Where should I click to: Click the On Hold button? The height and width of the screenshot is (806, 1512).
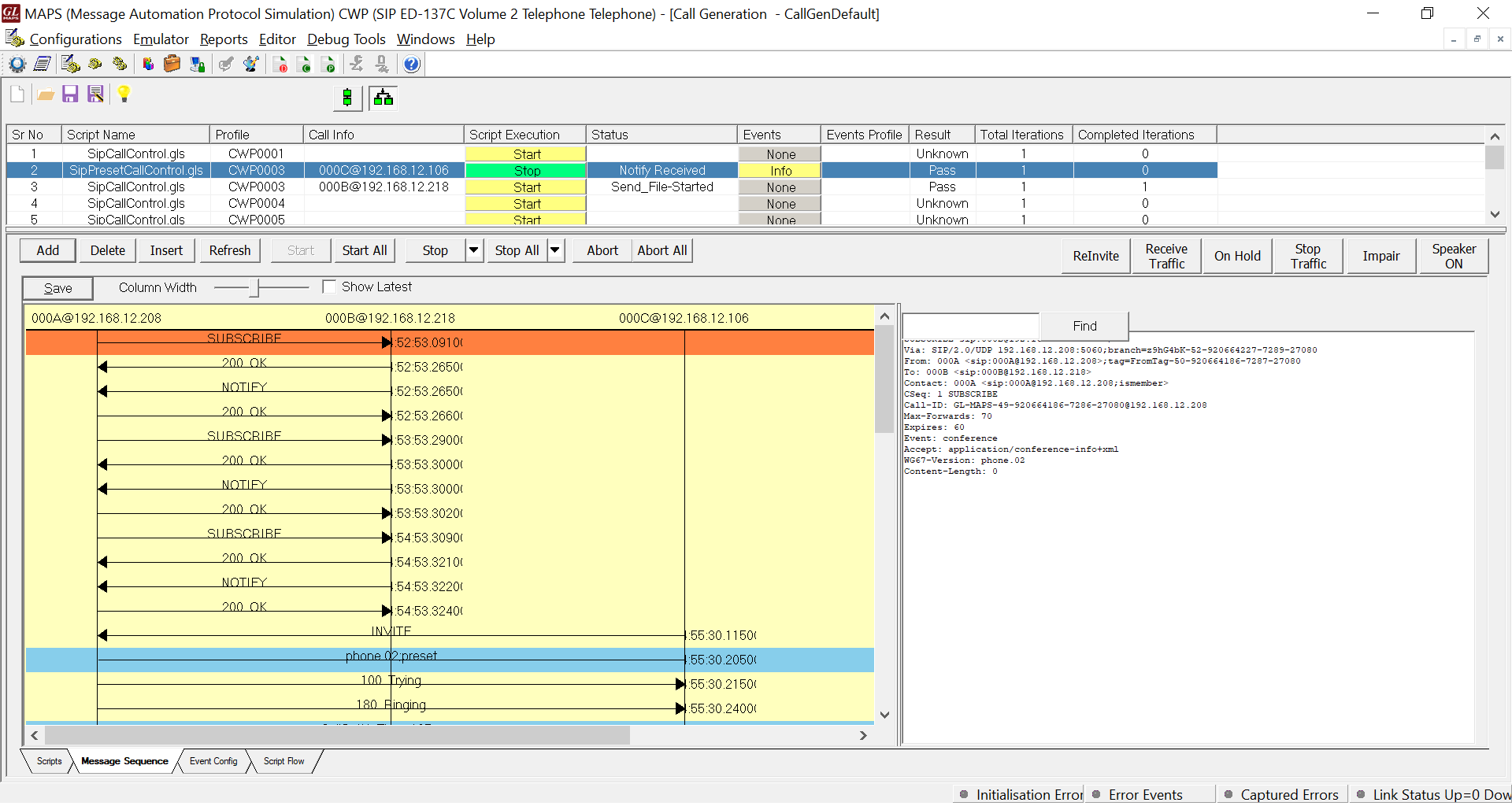click(x=1237, y=256)
